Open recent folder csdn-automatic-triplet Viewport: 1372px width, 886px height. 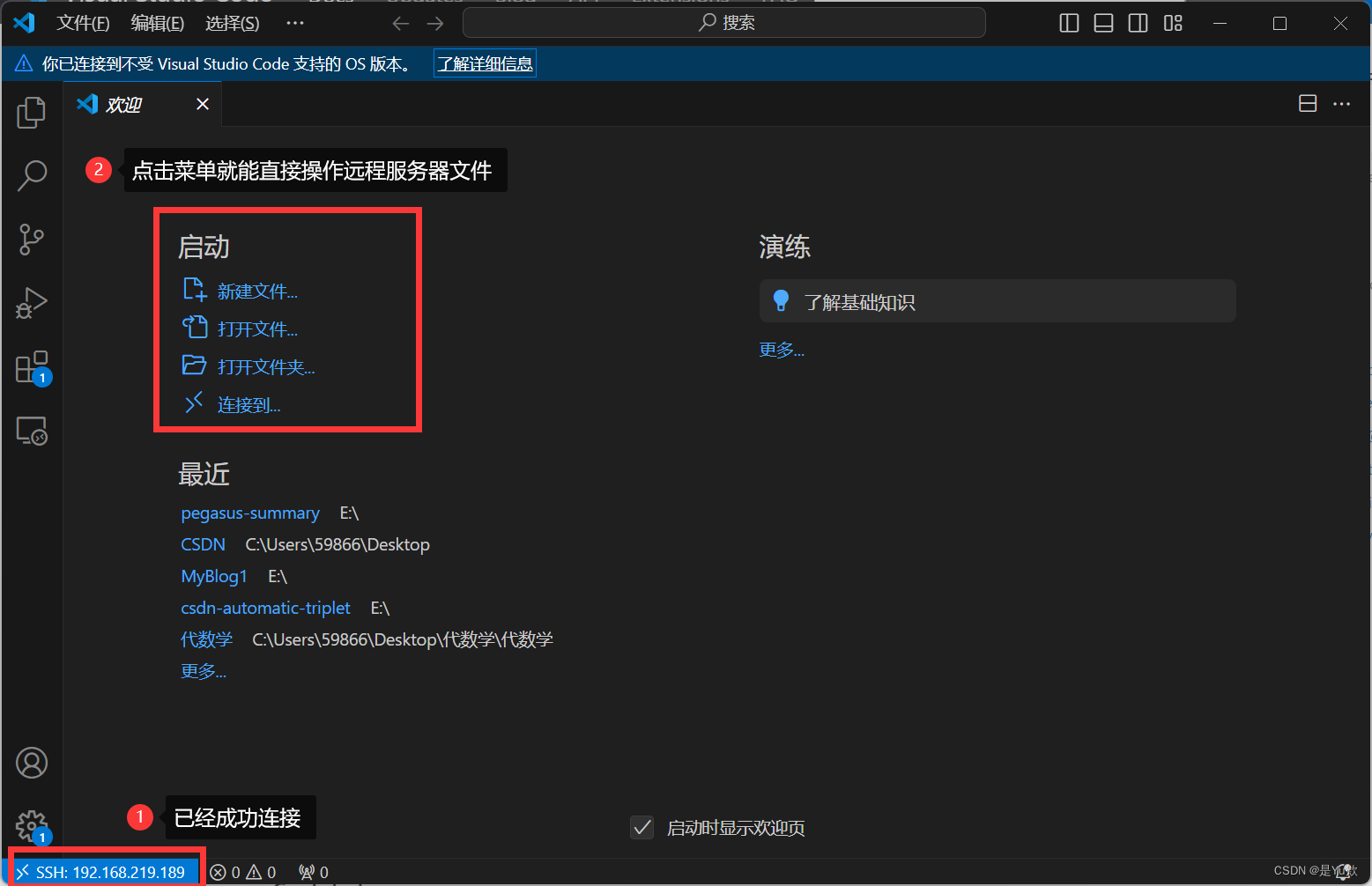pyautogui.click(x=265, y=609)
